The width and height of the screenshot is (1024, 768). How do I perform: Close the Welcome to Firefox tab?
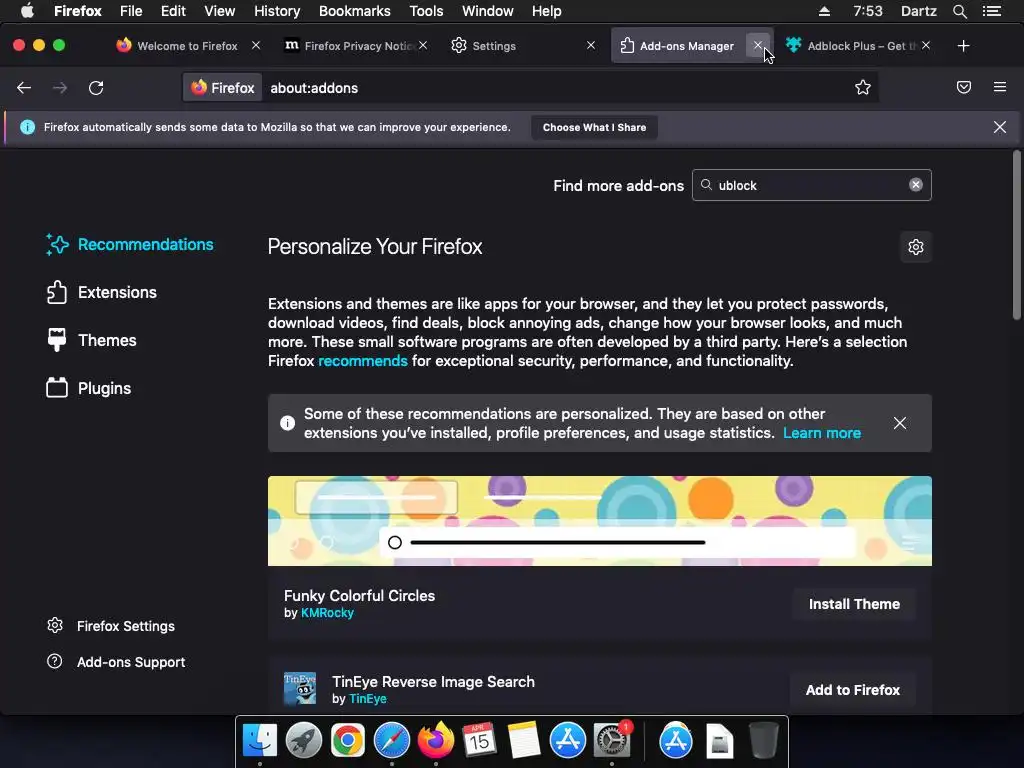(x=256, y=45)
